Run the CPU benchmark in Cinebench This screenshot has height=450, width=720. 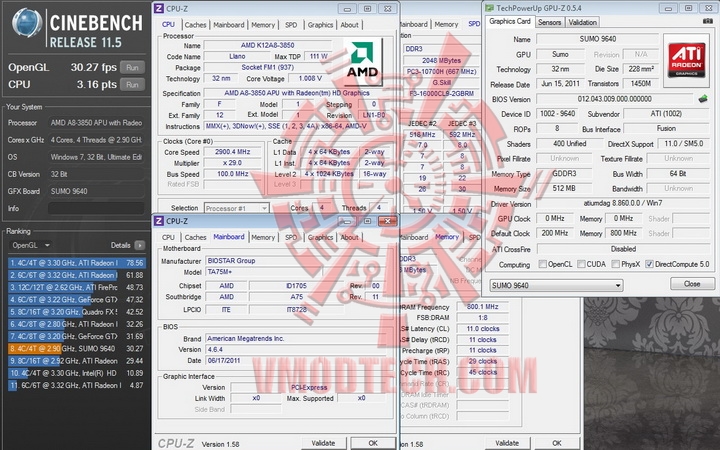pos(132,84)
